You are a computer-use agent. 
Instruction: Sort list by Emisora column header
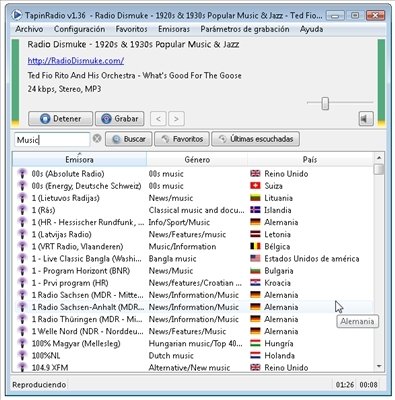click(79, 159)
